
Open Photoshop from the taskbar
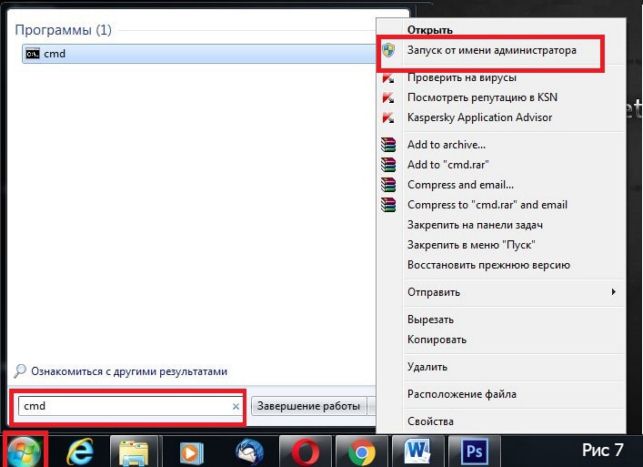(474, 451)
